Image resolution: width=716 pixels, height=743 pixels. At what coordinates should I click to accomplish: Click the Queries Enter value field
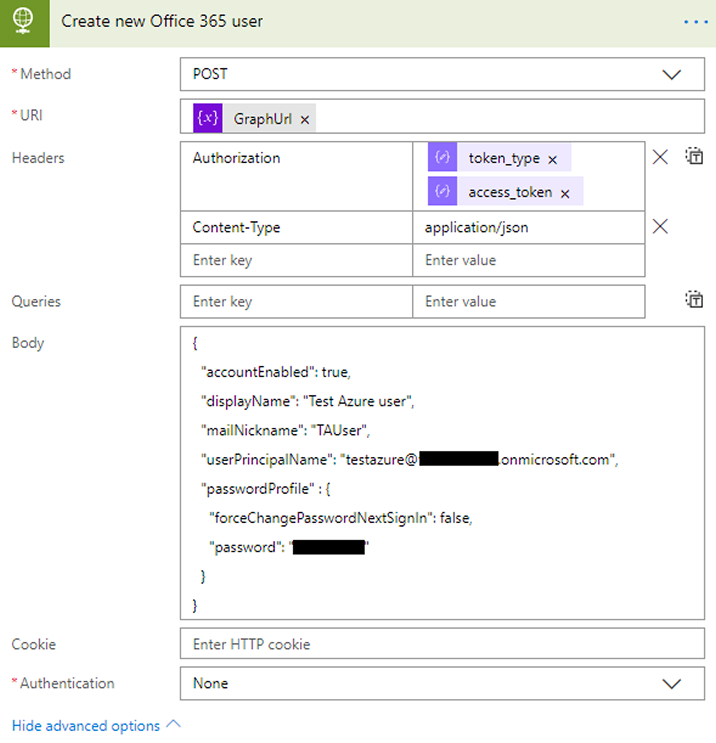(x=528, y=301)
